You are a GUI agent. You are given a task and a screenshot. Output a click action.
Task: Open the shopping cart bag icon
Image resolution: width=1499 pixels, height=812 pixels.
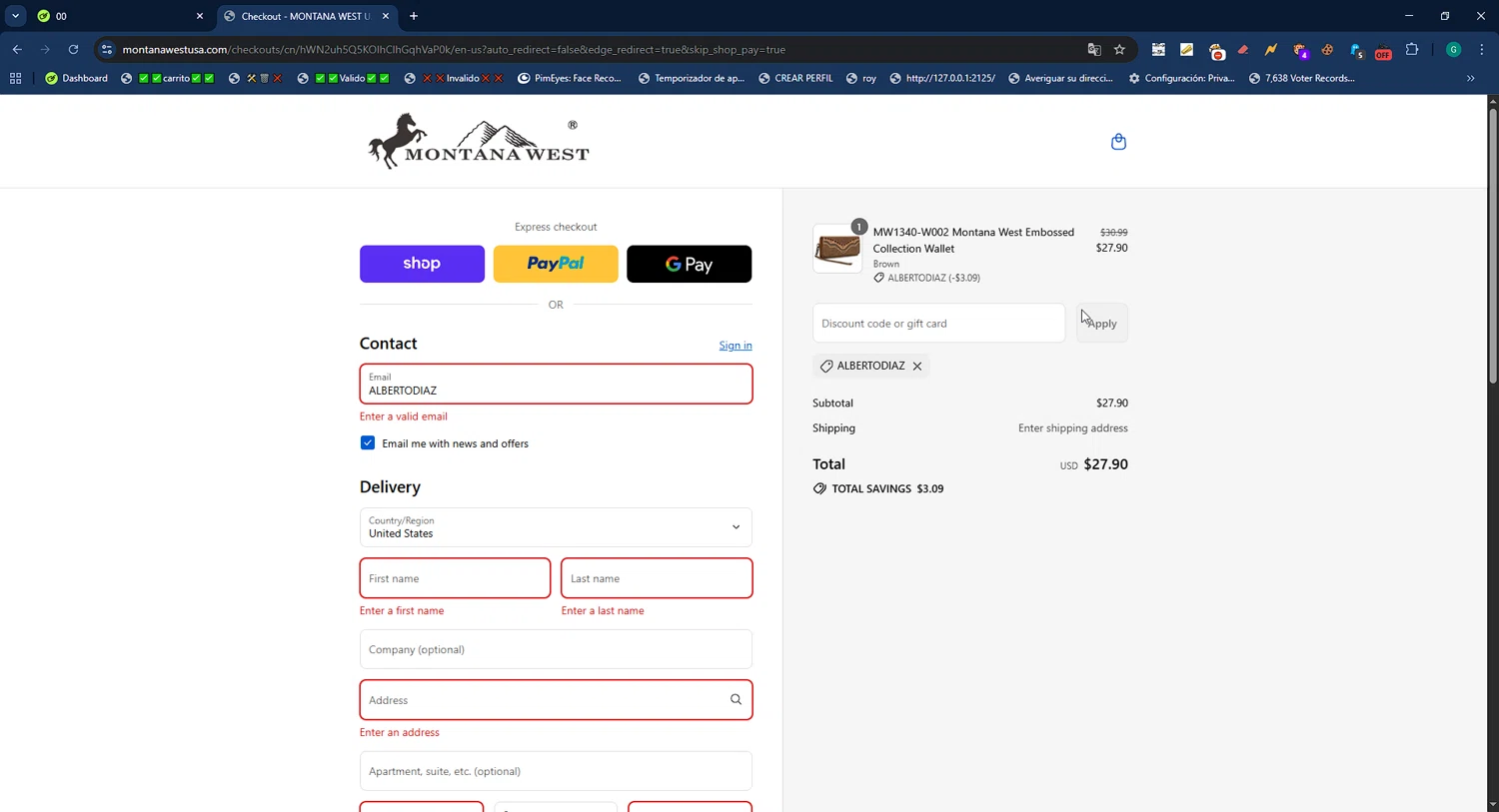point(1118,142)
